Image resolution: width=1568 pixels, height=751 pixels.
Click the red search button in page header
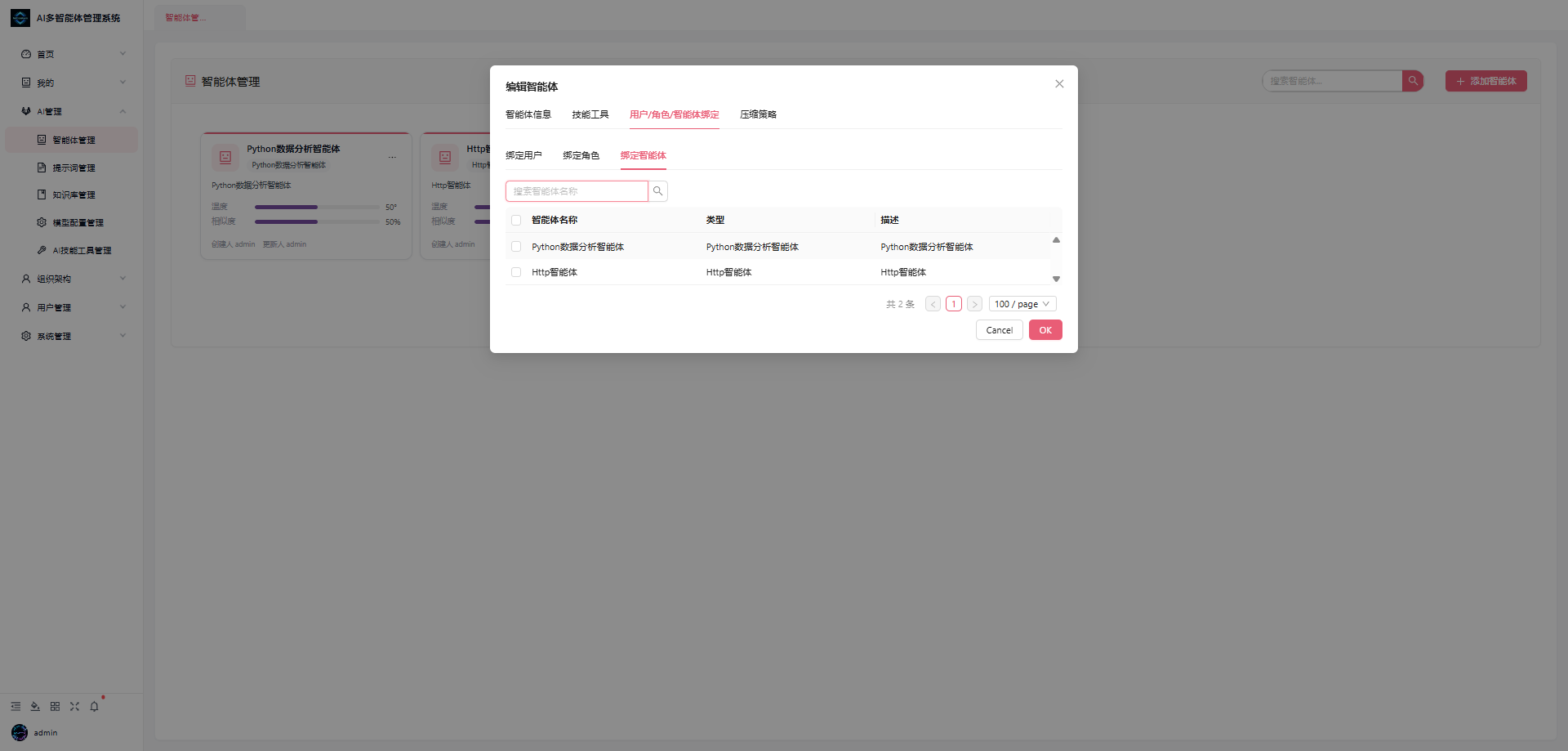click(1413, 81)
